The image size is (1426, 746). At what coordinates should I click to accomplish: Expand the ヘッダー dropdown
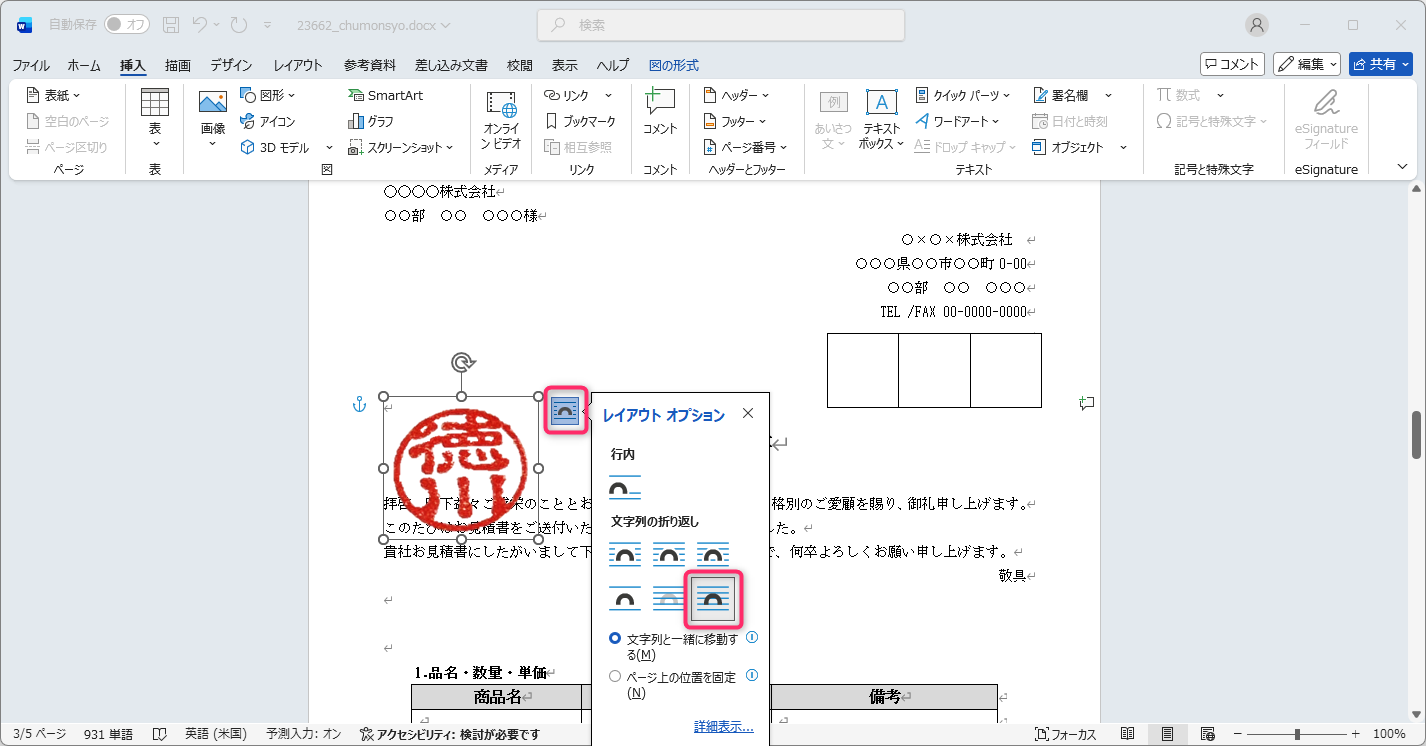point(737,95)
